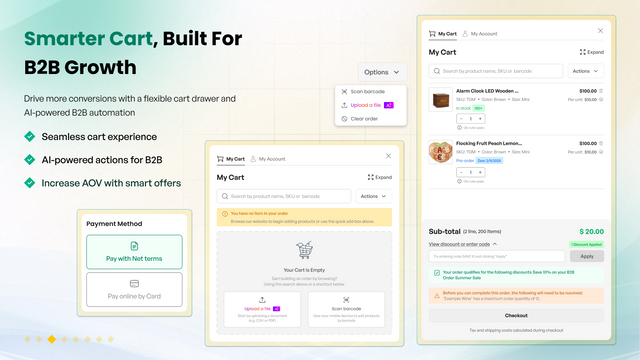
Task: Click the discount code input field
Action: click(497, 256)
